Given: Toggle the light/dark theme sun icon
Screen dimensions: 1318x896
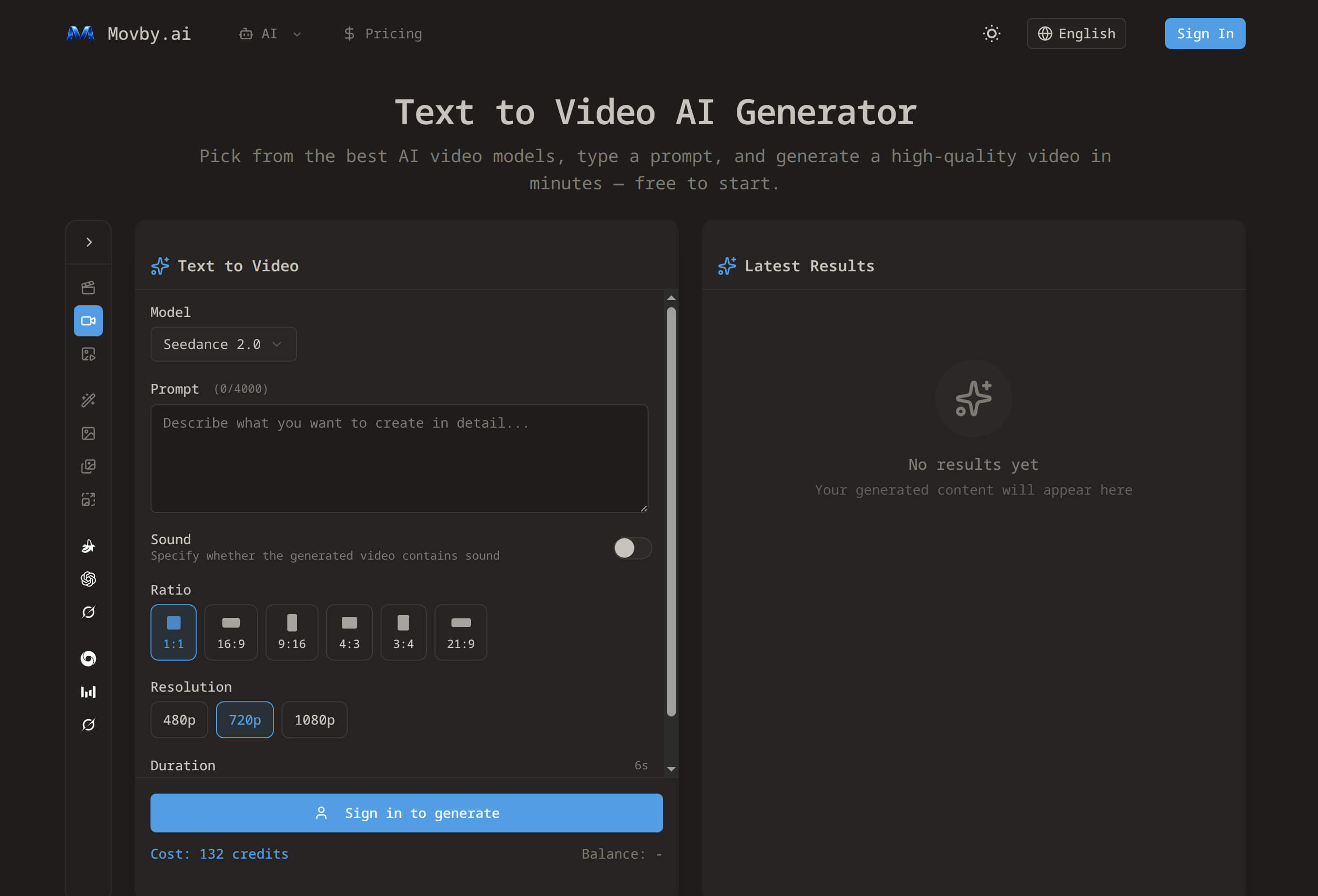Looking at the screenshot, I should (x=991, y=33).
